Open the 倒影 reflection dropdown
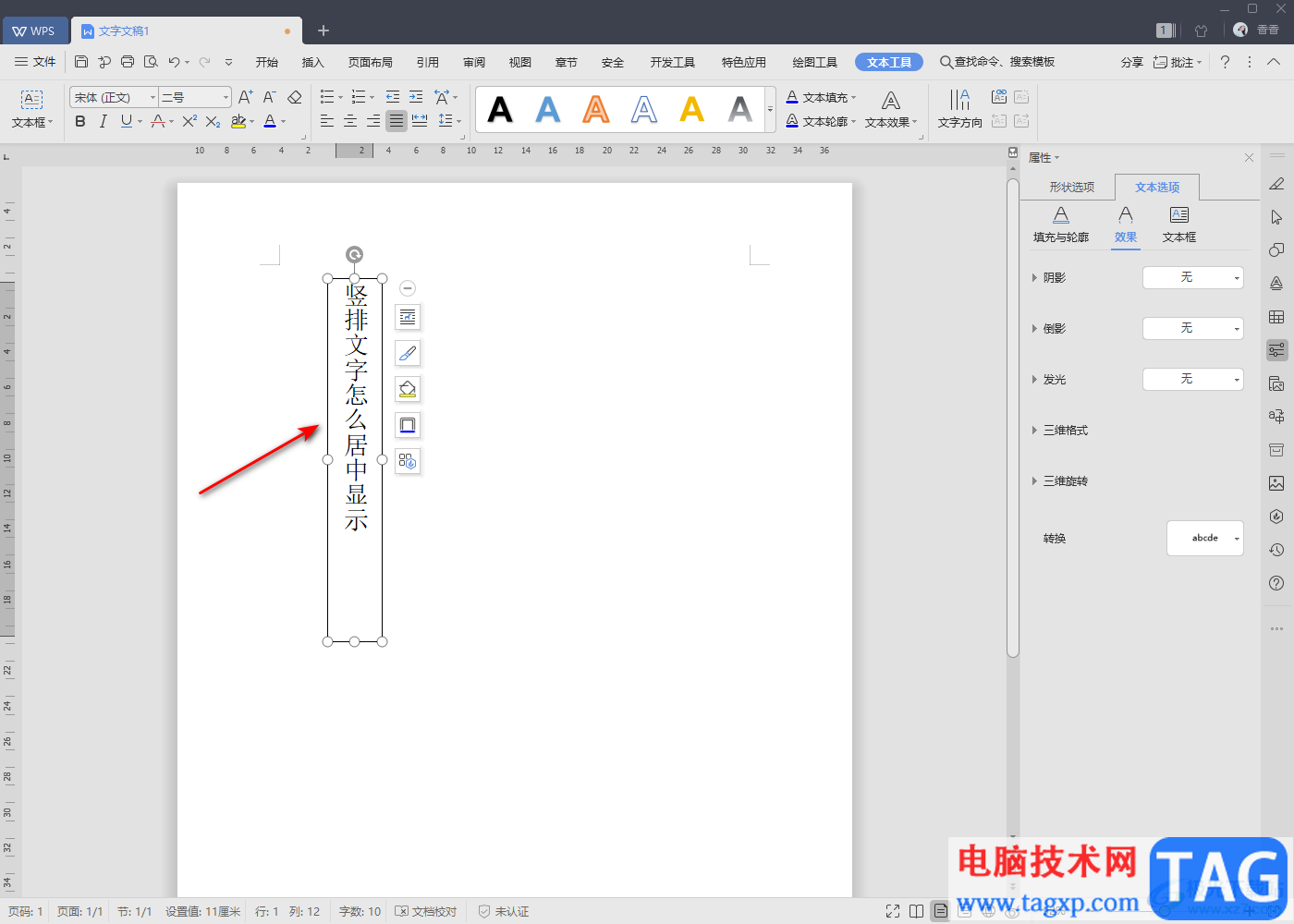The height and width of the screenshot is (924, 1294). pos(1193,328)
